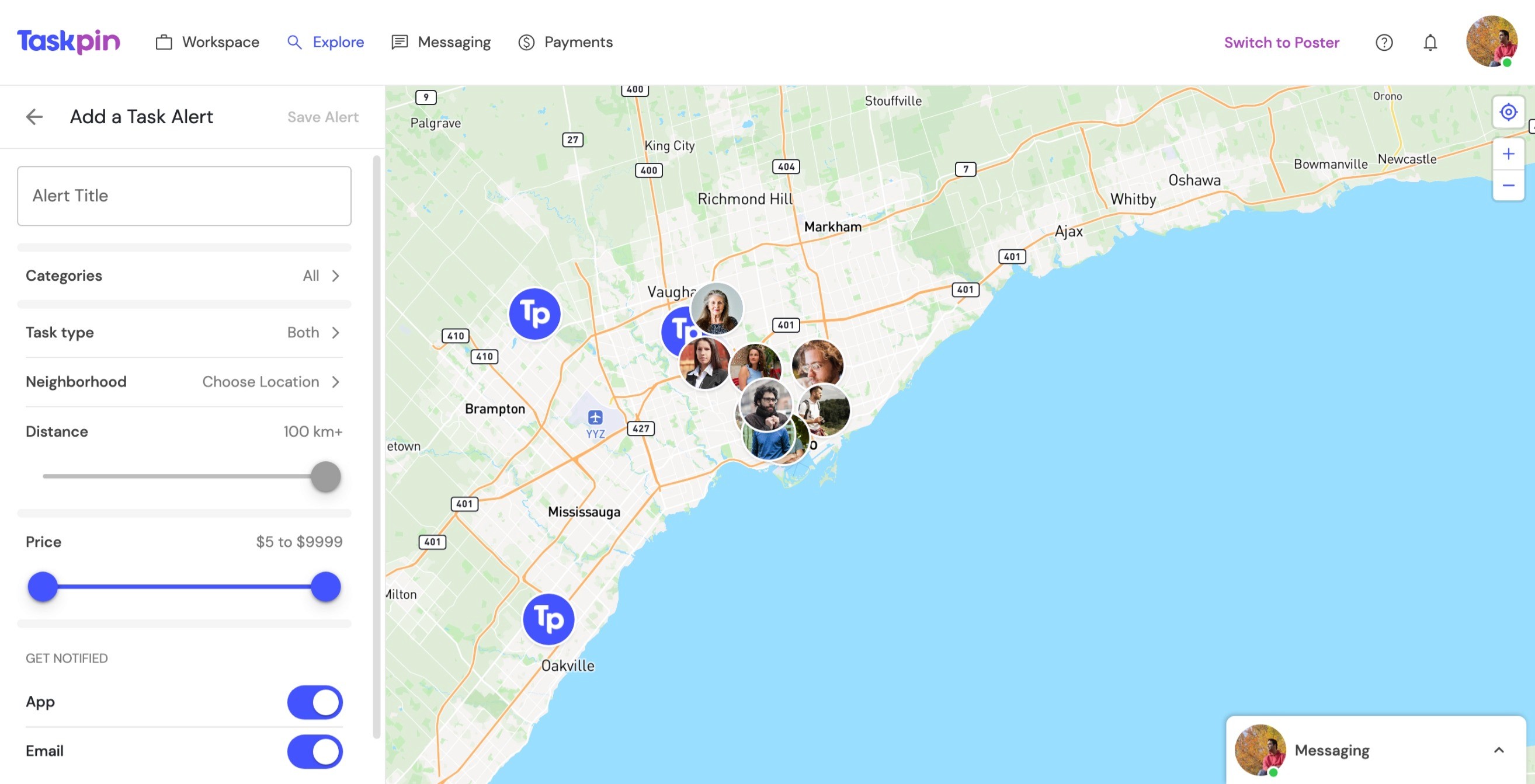1535x784 pixels.
Task: Choose Location for Neighborhood
Action: (x=184, y=382)
